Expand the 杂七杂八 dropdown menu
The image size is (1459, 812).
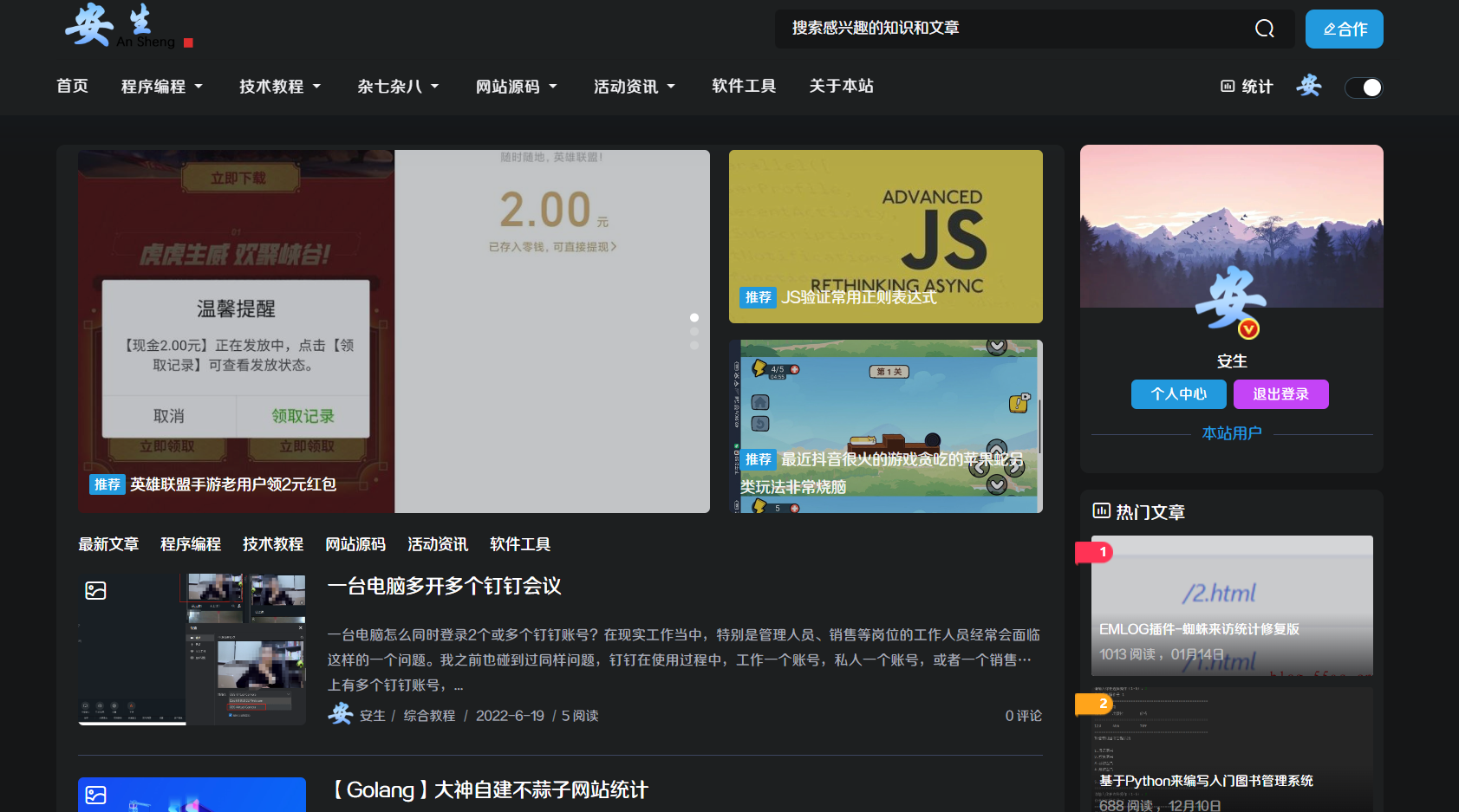[398, 87]
